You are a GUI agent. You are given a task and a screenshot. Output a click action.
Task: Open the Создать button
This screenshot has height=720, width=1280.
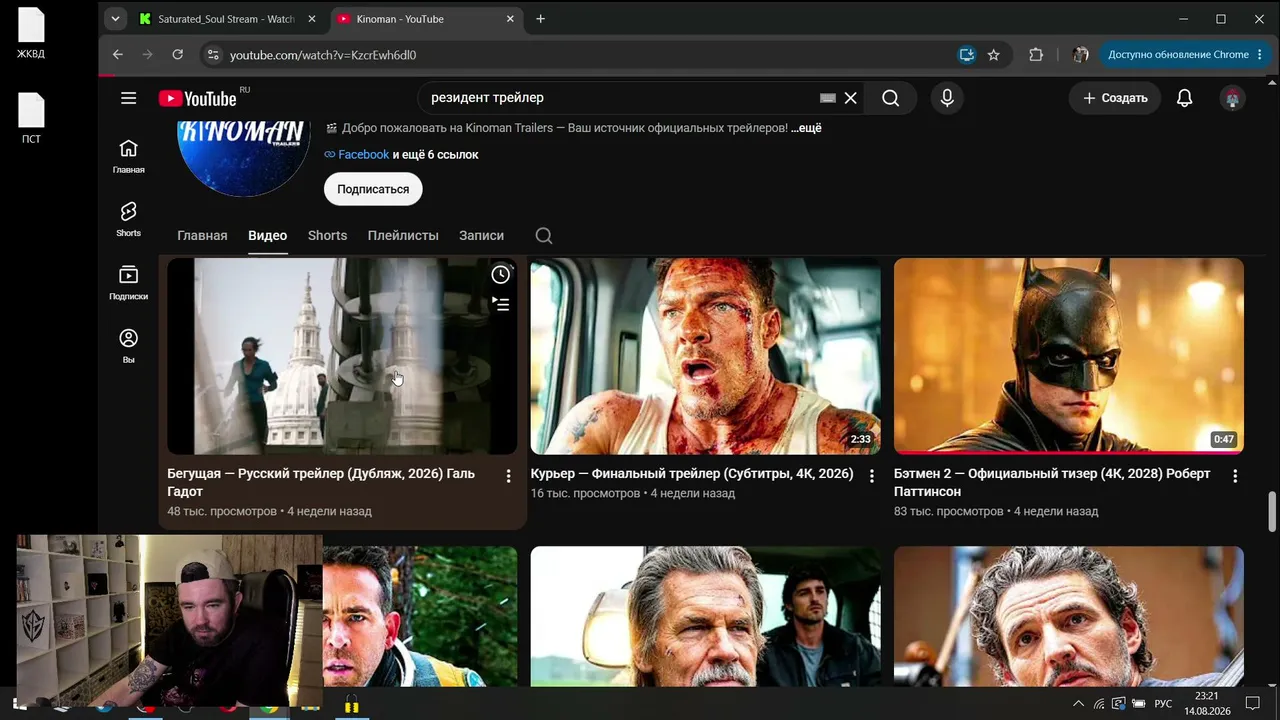pos(1115,98)
